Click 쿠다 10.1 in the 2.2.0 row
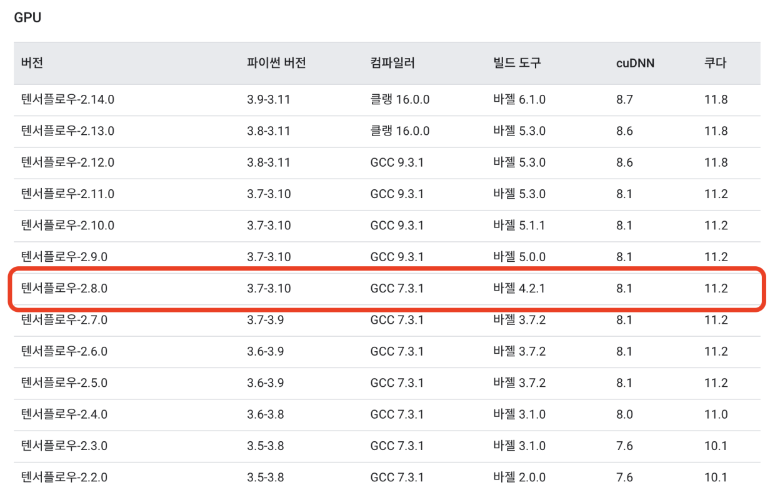Viewport: 771px width, 490px height. point(716,477)
